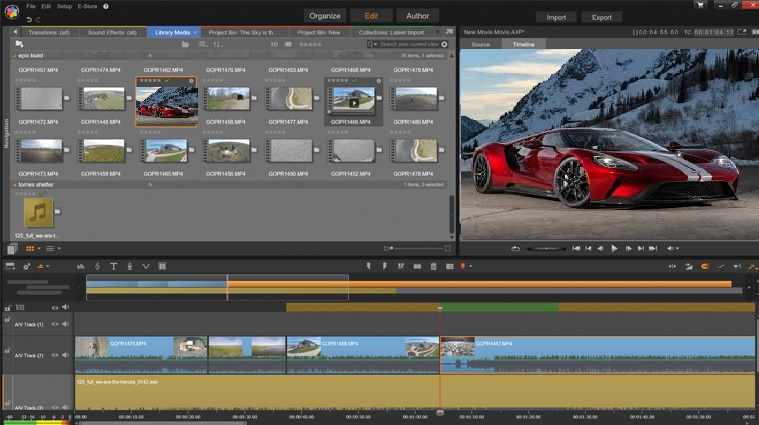Open the File menu
759x425 pixels.
tap(31, 6)
